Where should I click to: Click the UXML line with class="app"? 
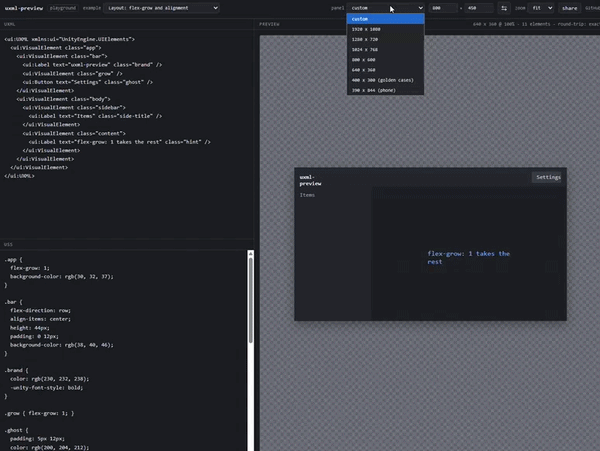pyautogui.click(x=56, y=48)
